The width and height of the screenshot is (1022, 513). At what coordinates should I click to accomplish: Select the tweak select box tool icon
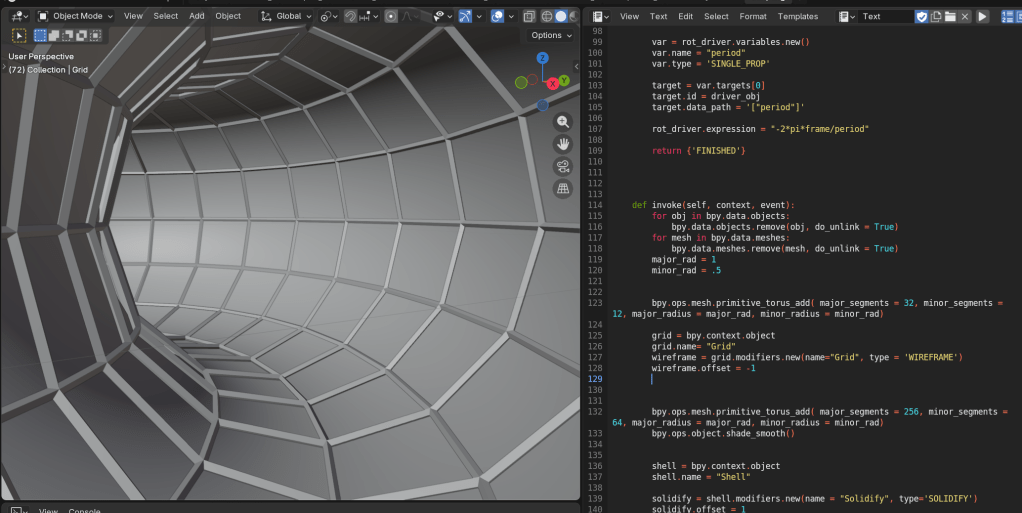pos(19,35)
